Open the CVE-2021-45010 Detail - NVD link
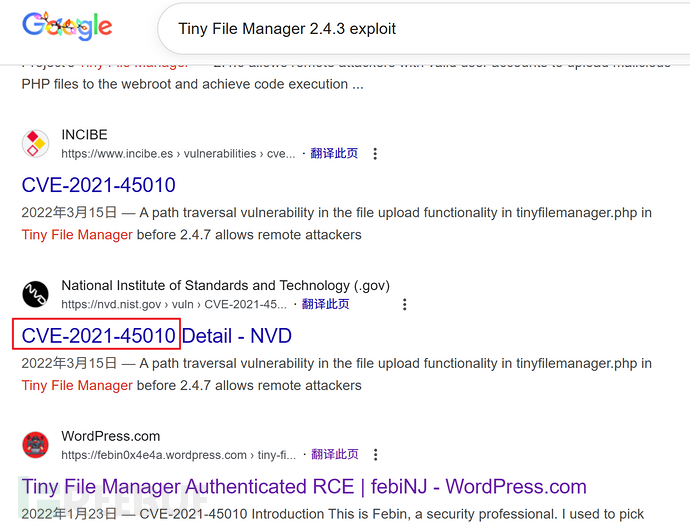The image size is (690, 525). coord(156,335)
